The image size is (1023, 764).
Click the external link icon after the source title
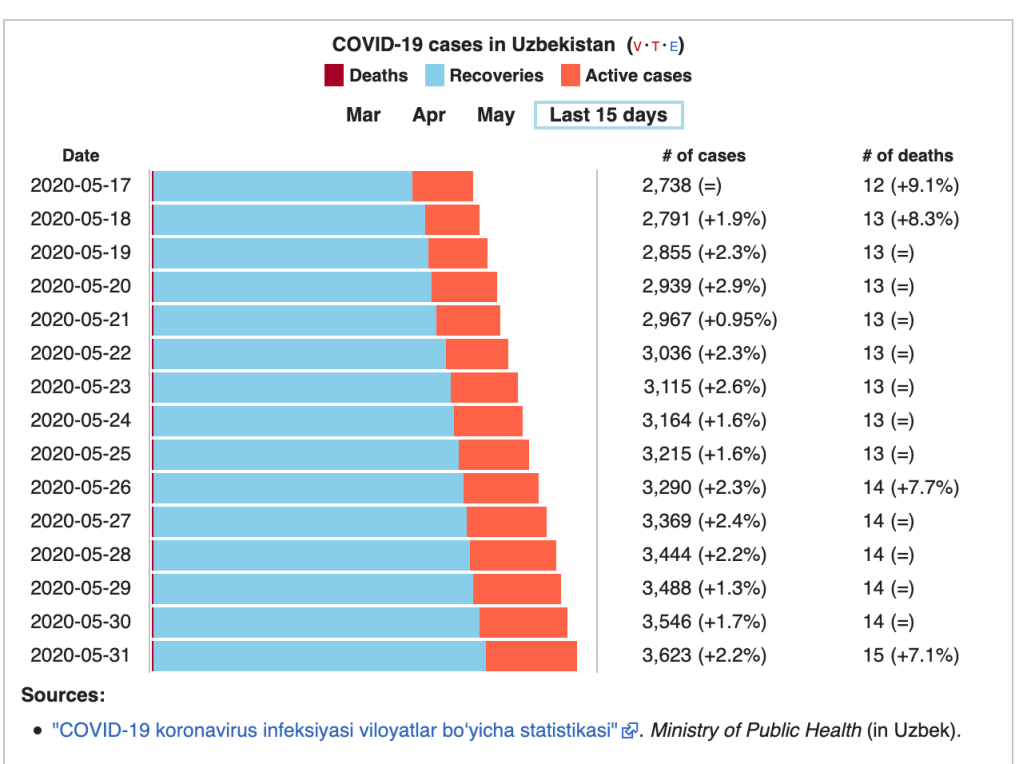point(629,730)
